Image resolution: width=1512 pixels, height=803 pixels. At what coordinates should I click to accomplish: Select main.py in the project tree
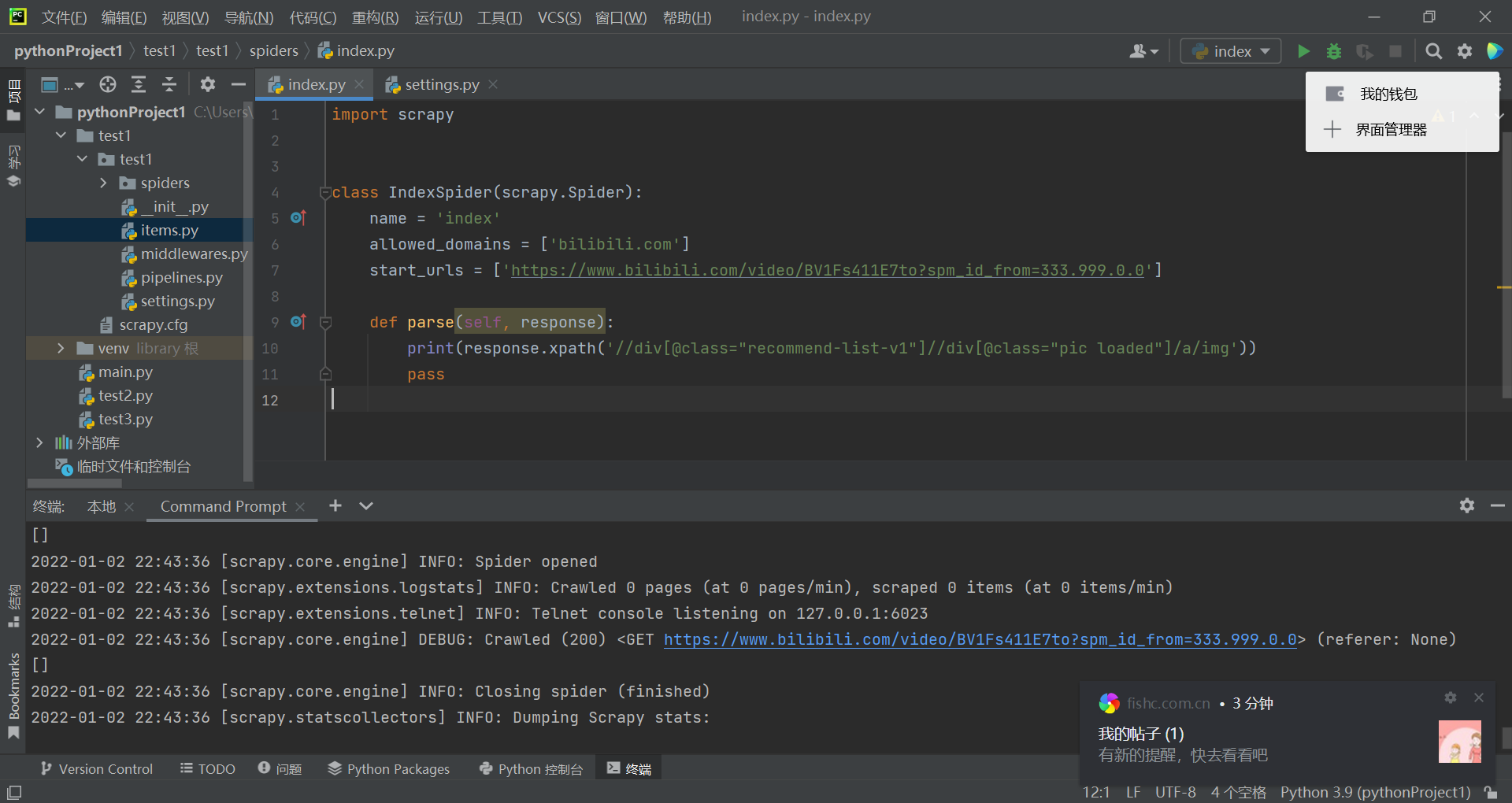point(116,372)
